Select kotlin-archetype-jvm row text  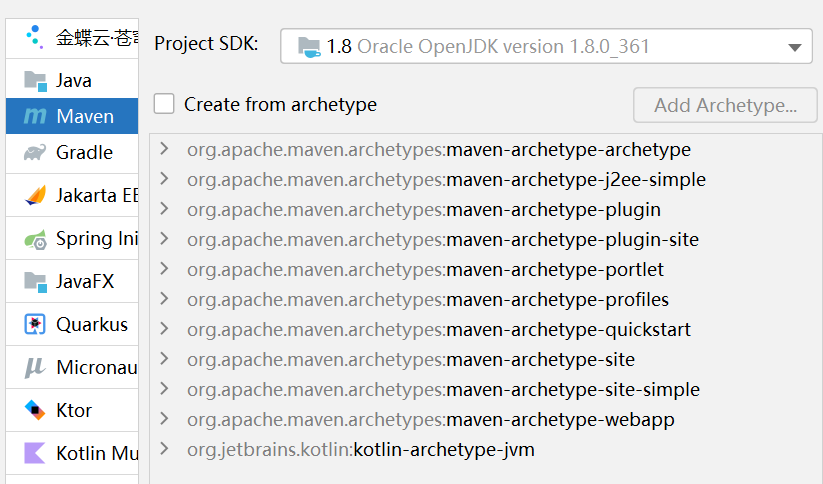pos(361,450)
